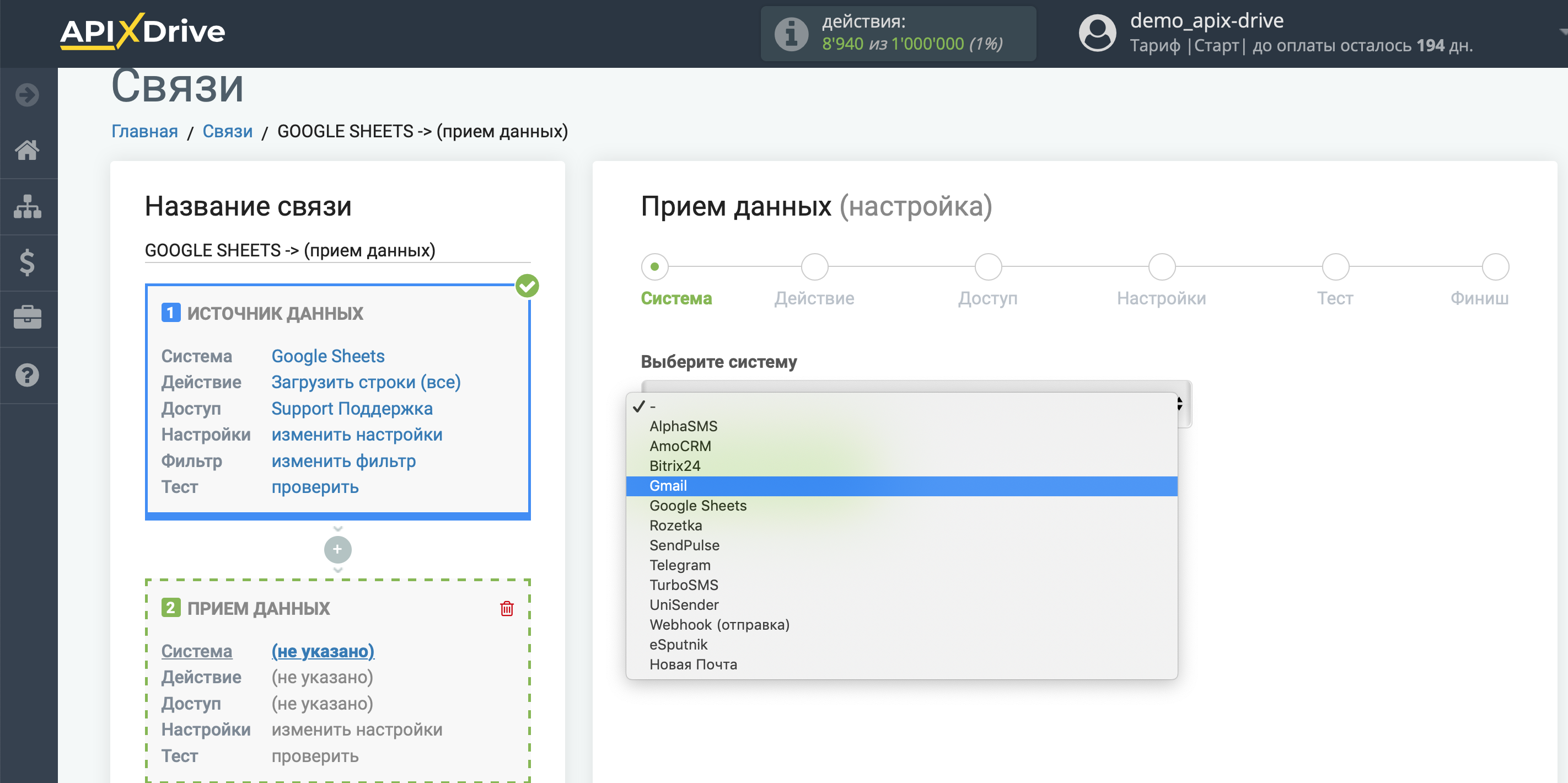The image size is (1568, 783).
Task: Select the Тест step circle
Action: [x=1335, y=267]
